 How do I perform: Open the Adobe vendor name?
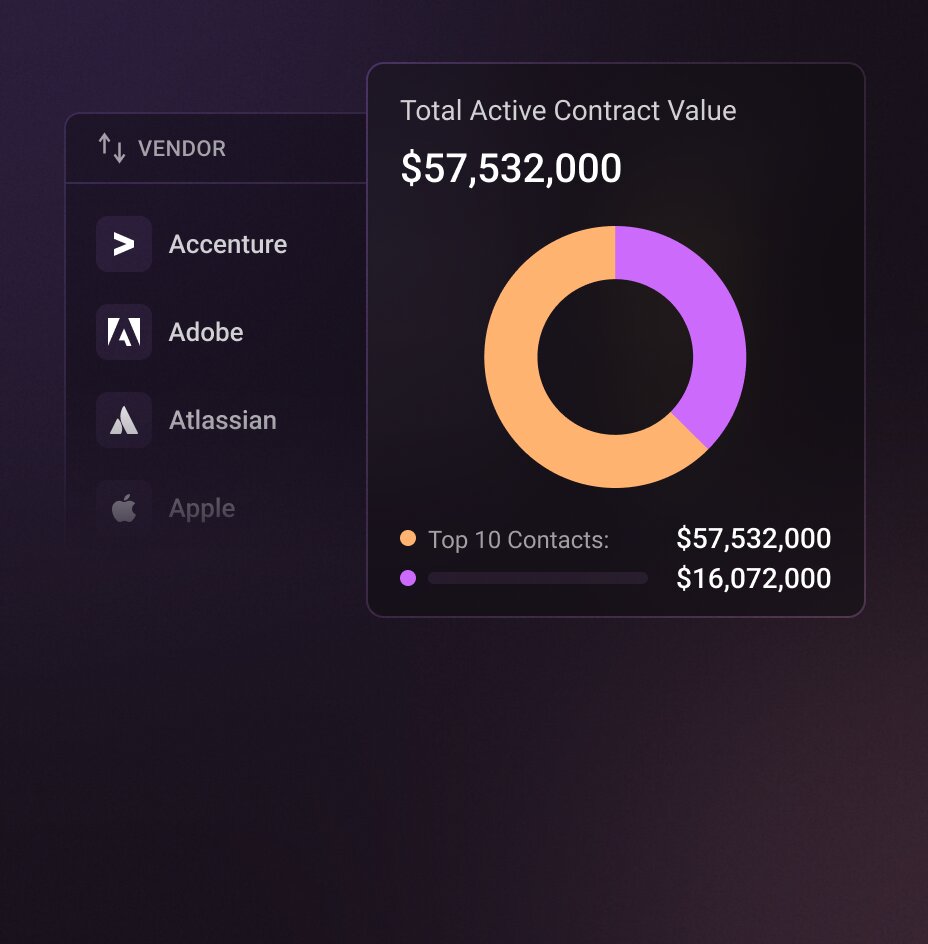[206, 332]
